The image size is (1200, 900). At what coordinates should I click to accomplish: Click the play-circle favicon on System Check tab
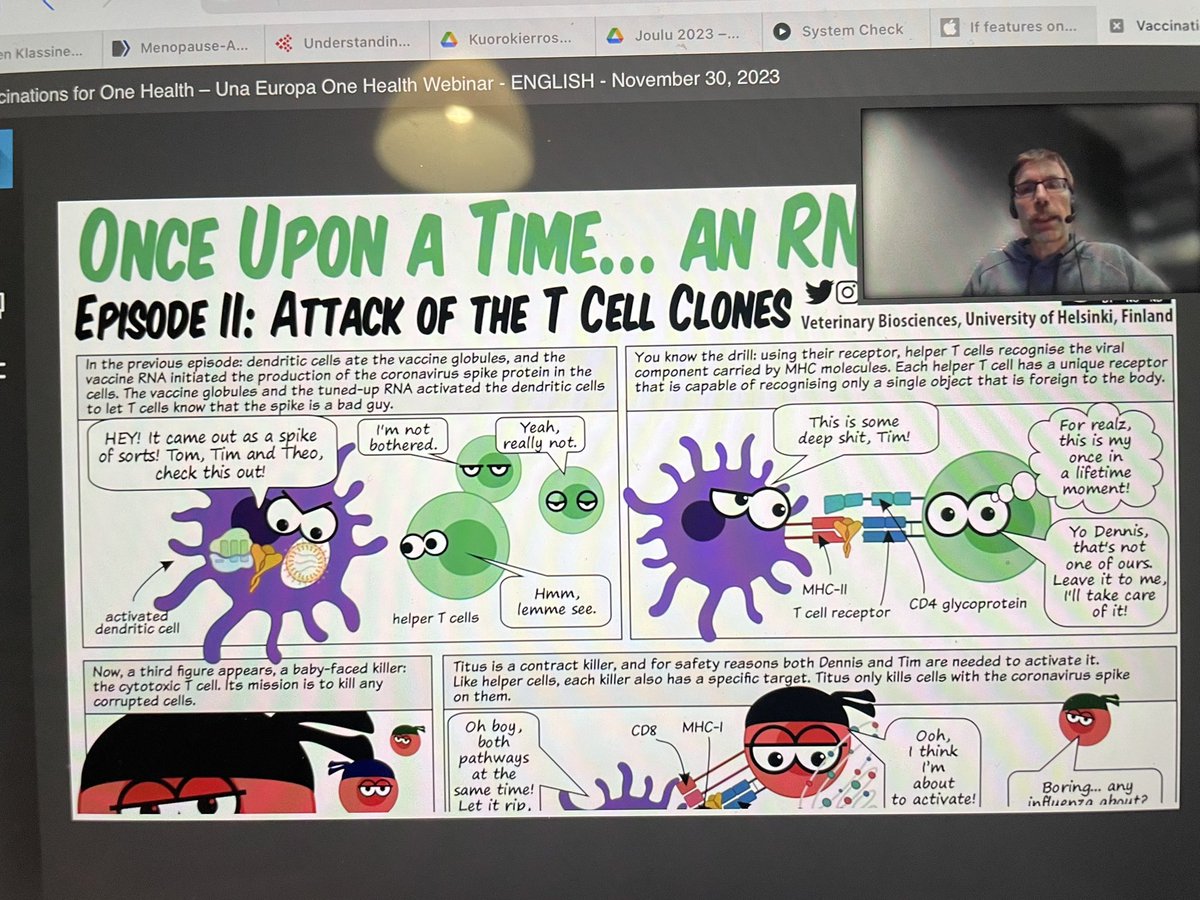click(782, 31)
